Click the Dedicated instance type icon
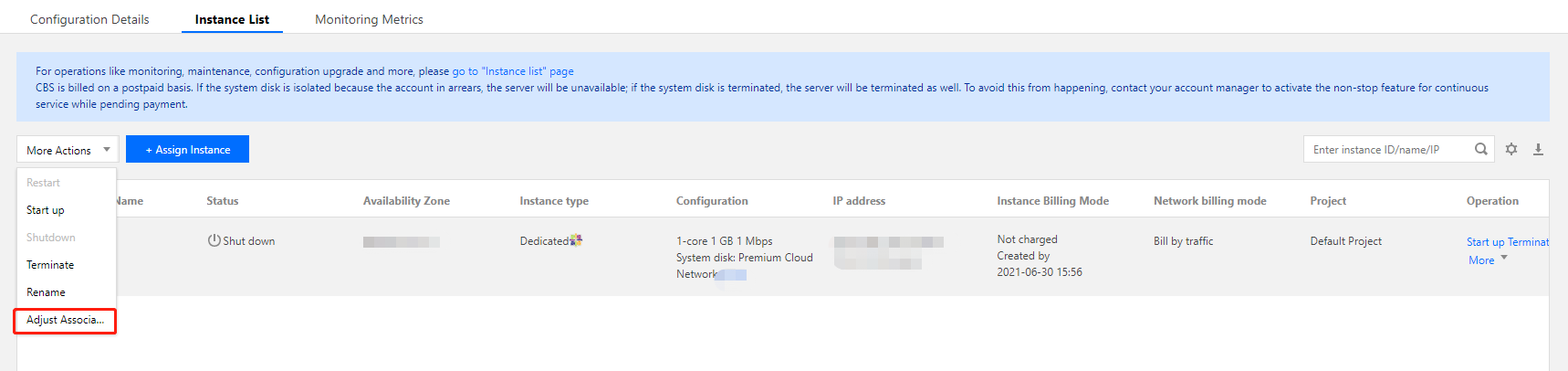This screenshot has height=371, width=1568. coord(576,240)
